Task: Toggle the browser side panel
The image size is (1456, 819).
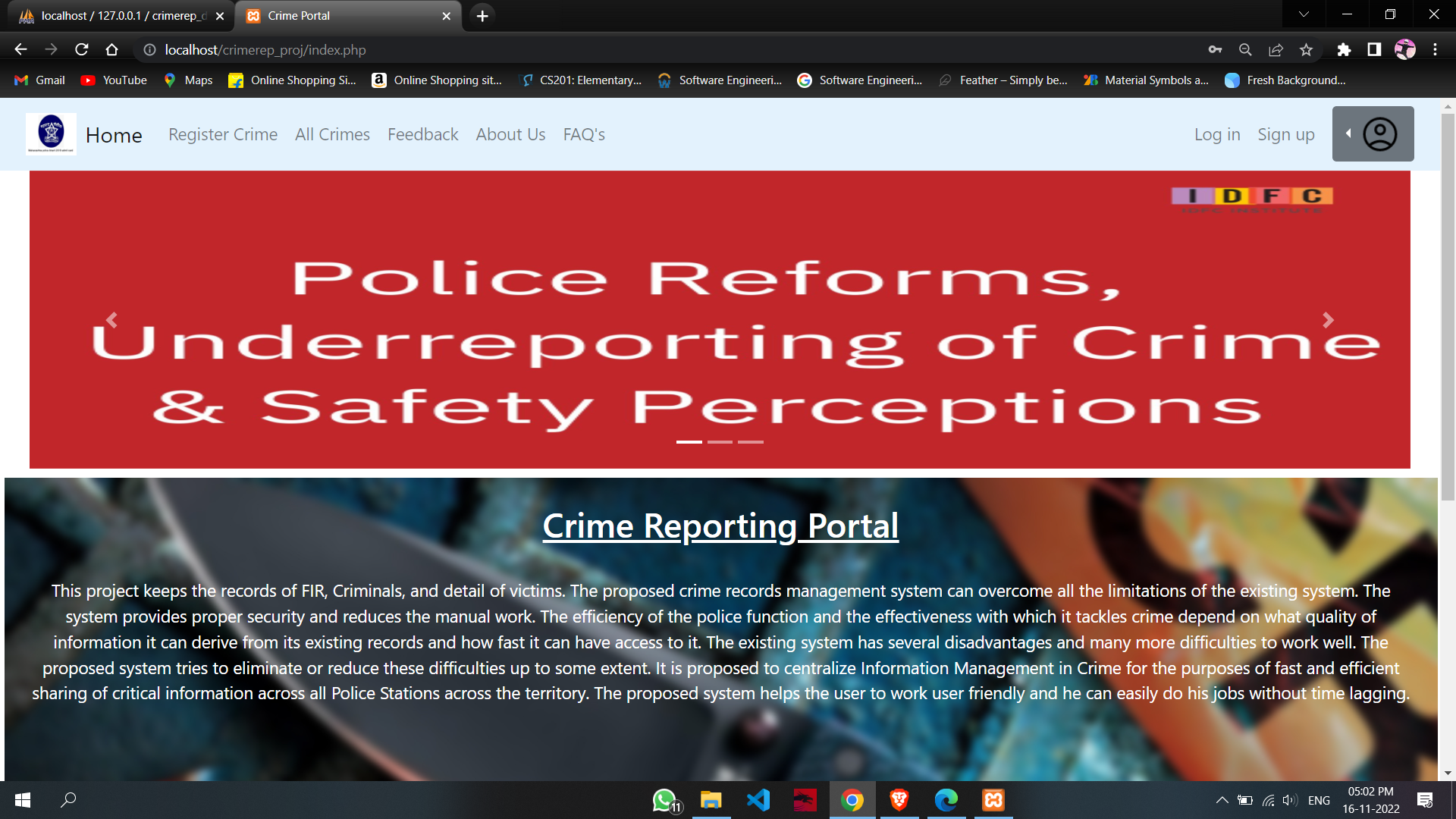Action: [1374, 50]
